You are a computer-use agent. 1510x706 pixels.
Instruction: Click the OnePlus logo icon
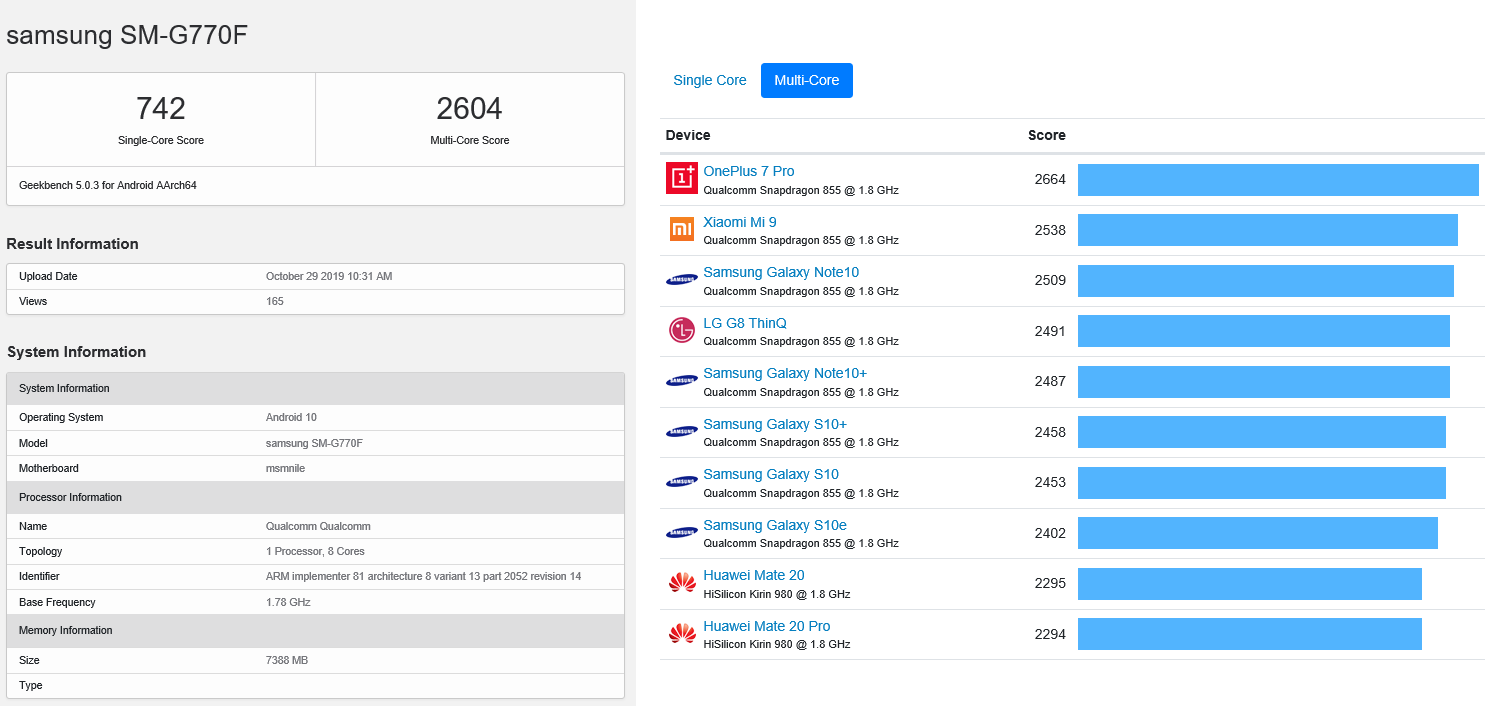pos(681,179)
